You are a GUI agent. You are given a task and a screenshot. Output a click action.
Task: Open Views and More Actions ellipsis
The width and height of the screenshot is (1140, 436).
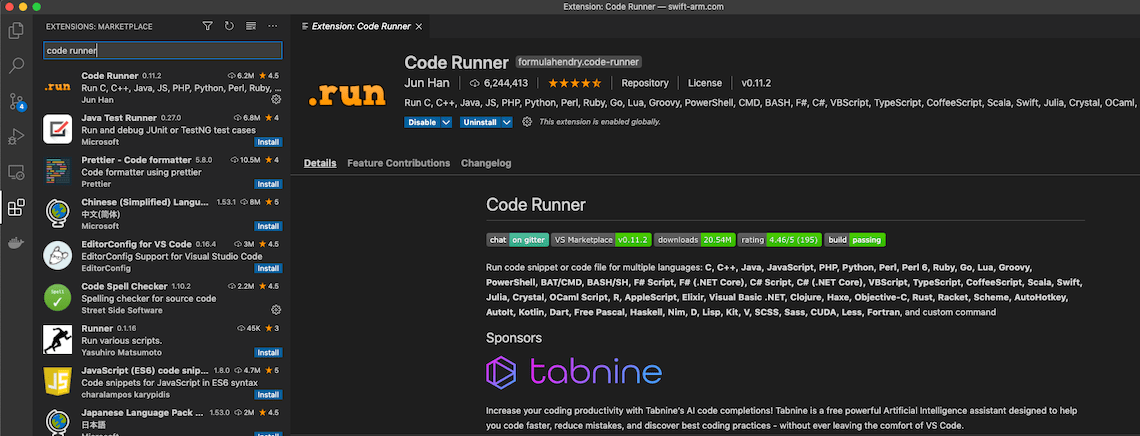click(273, 26)
